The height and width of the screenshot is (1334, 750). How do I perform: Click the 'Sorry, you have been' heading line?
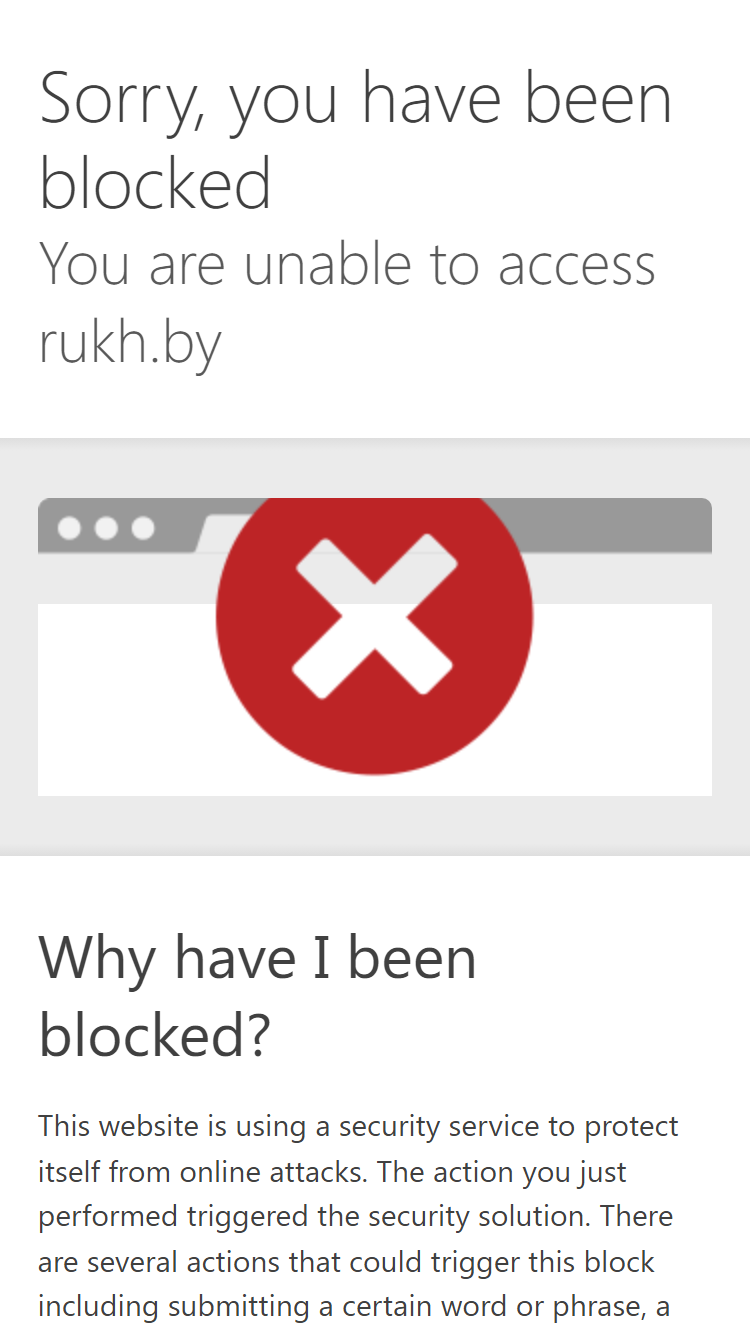pos(356,101)
